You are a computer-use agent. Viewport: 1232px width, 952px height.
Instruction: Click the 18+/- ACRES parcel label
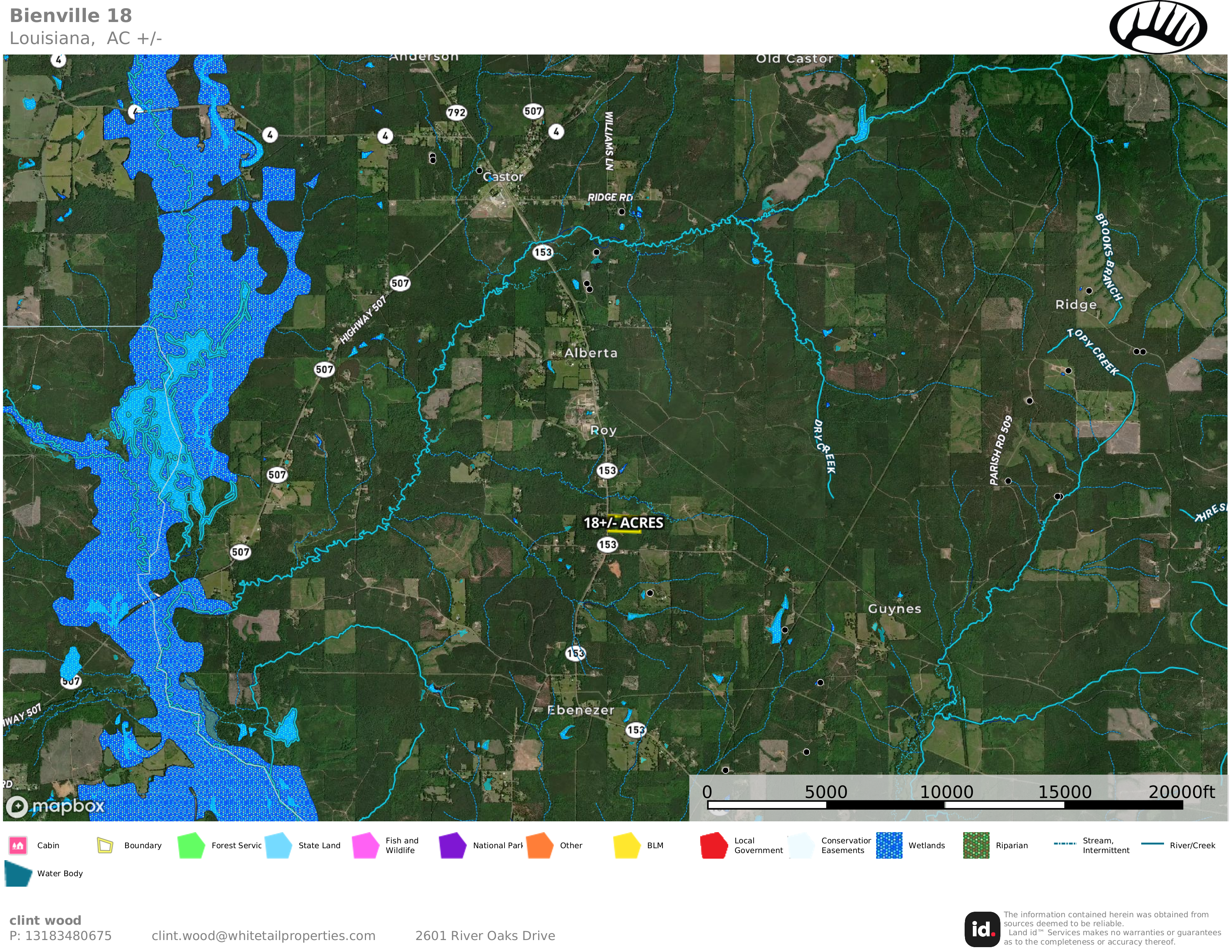(x=623, y=523)
